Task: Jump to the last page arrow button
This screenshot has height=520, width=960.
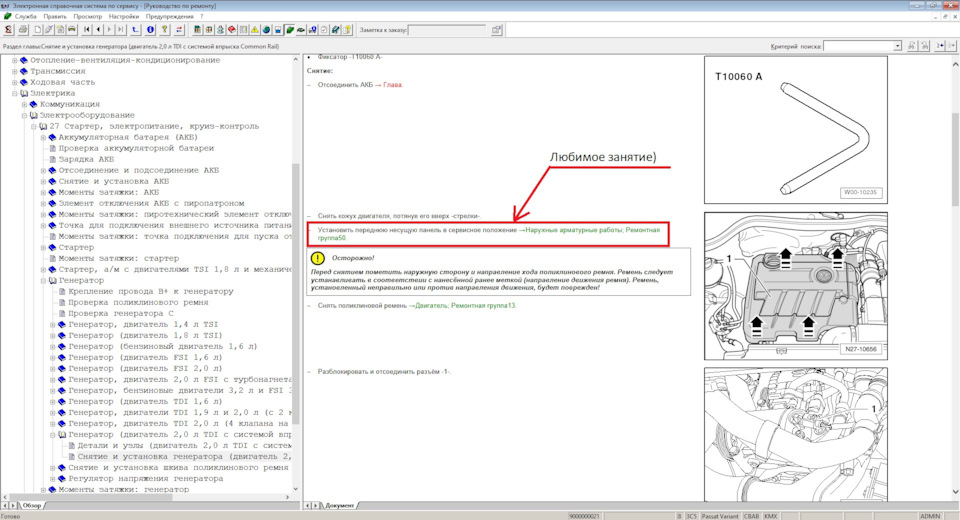Action: click(121, 29)
